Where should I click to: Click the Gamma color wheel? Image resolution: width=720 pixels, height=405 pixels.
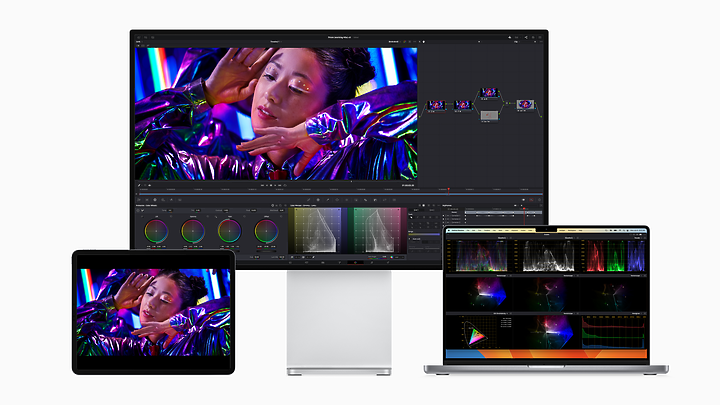tap(193, 231)
